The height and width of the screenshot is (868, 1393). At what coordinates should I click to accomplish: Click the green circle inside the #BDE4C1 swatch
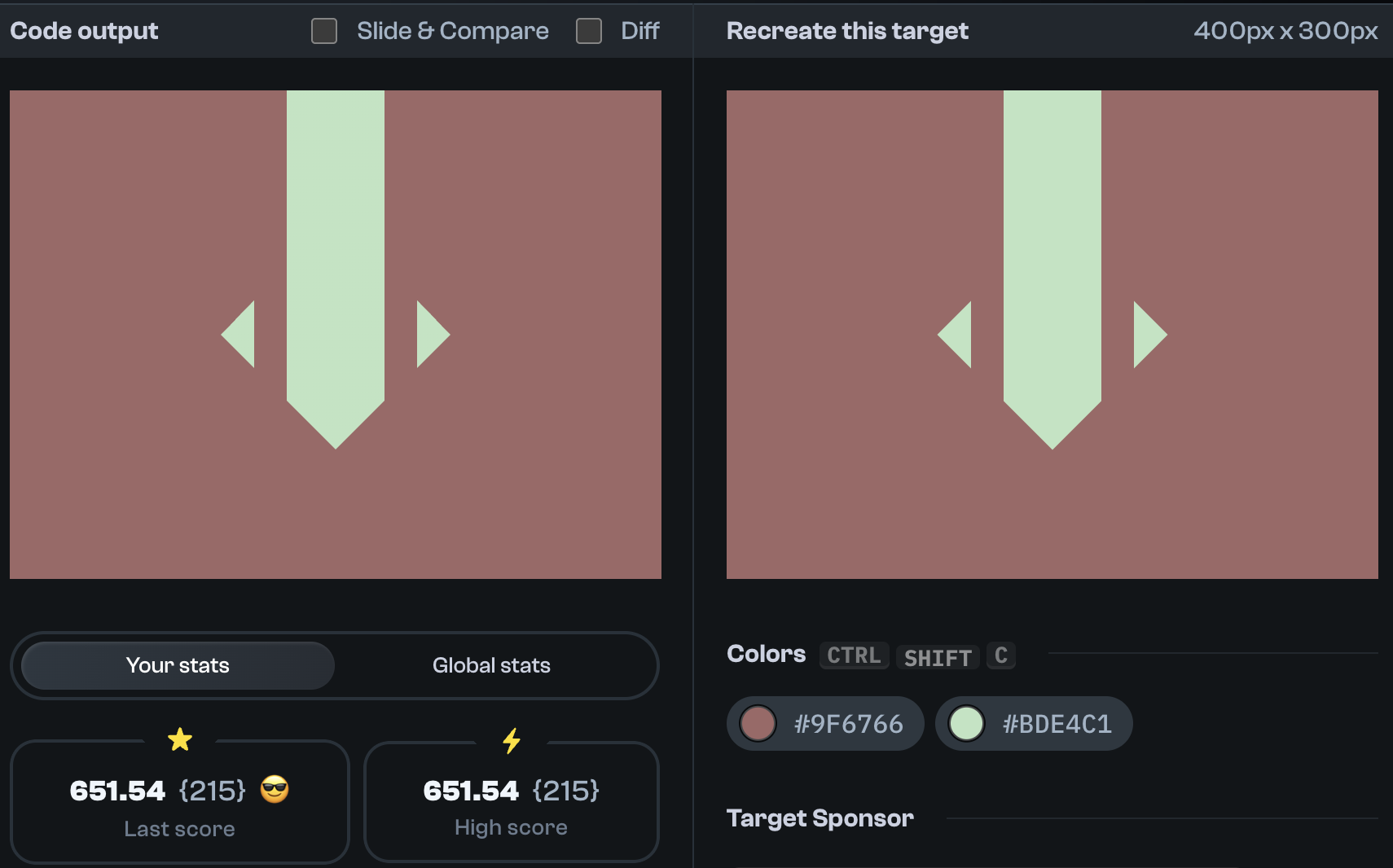click(968, 723)
